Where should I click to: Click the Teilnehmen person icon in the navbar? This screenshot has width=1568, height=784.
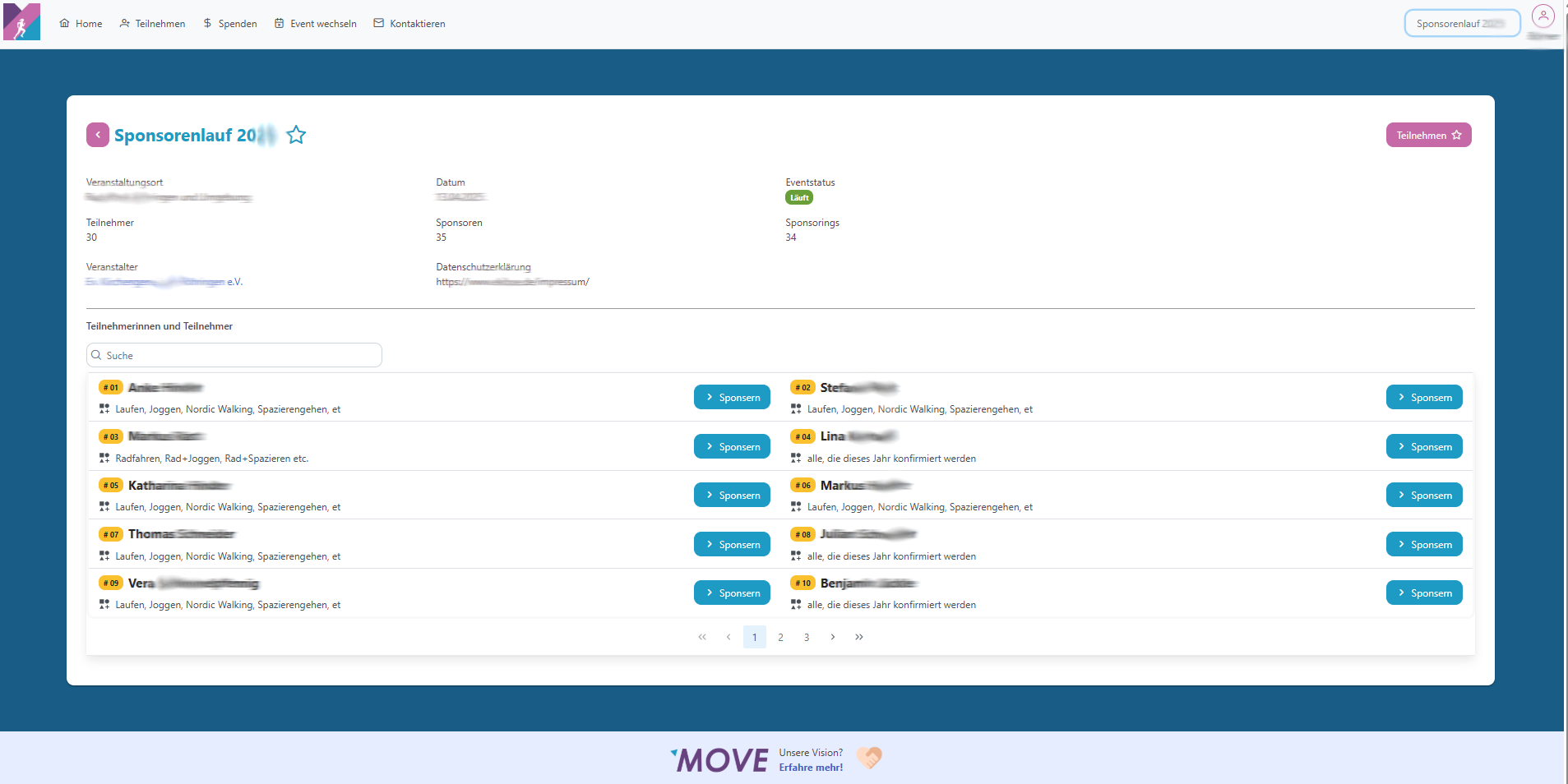point(124,23)
